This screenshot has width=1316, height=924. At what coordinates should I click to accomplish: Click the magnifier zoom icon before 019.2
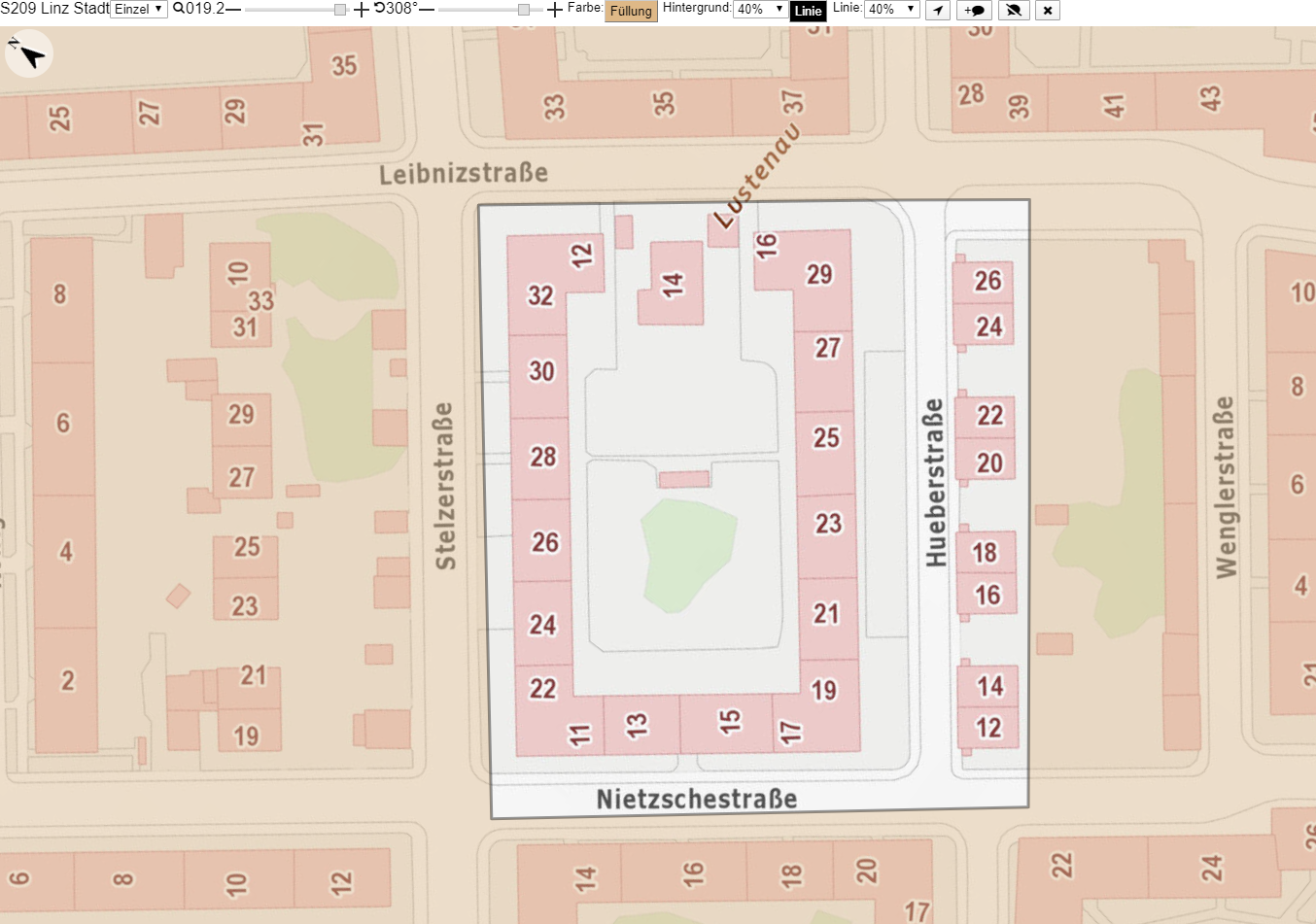click(x=179, y=9)
